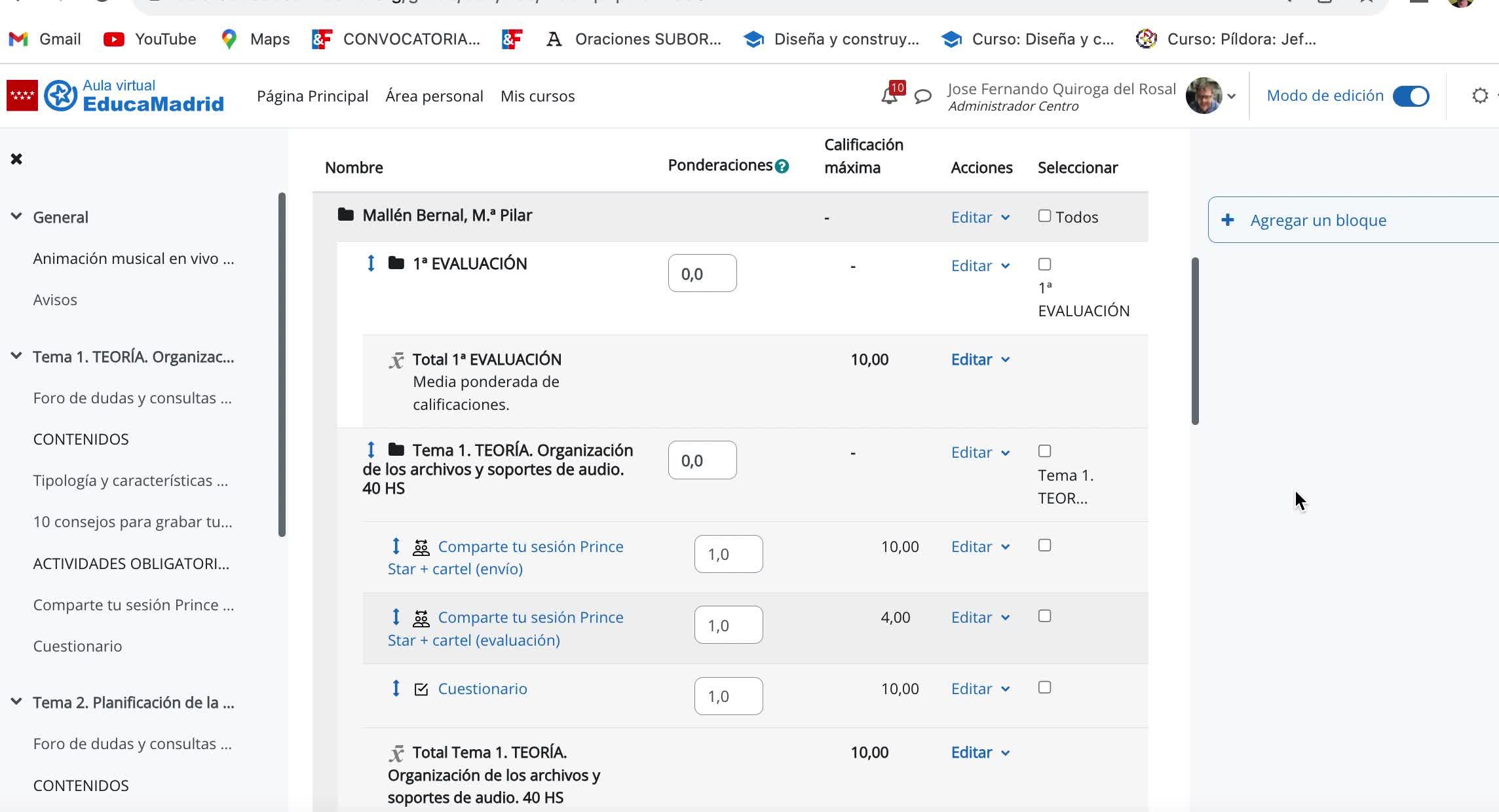
Task: Close the course index with X icon
Action: (x=16, y=159)
